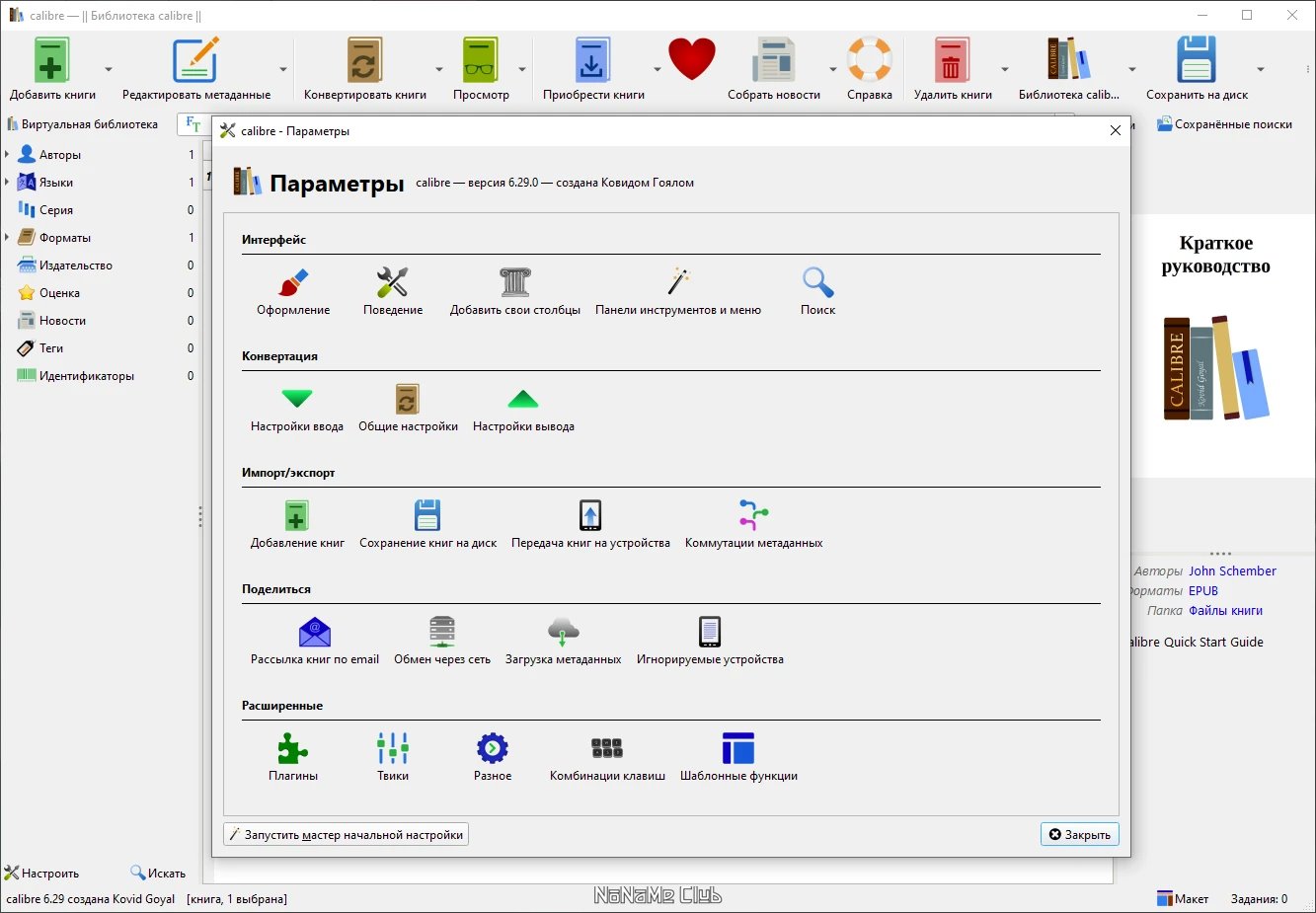Open Сохранённые поиски button
Image resolution: width=1316 pixels, height=913 pixels.
[x=1224, y=124]
